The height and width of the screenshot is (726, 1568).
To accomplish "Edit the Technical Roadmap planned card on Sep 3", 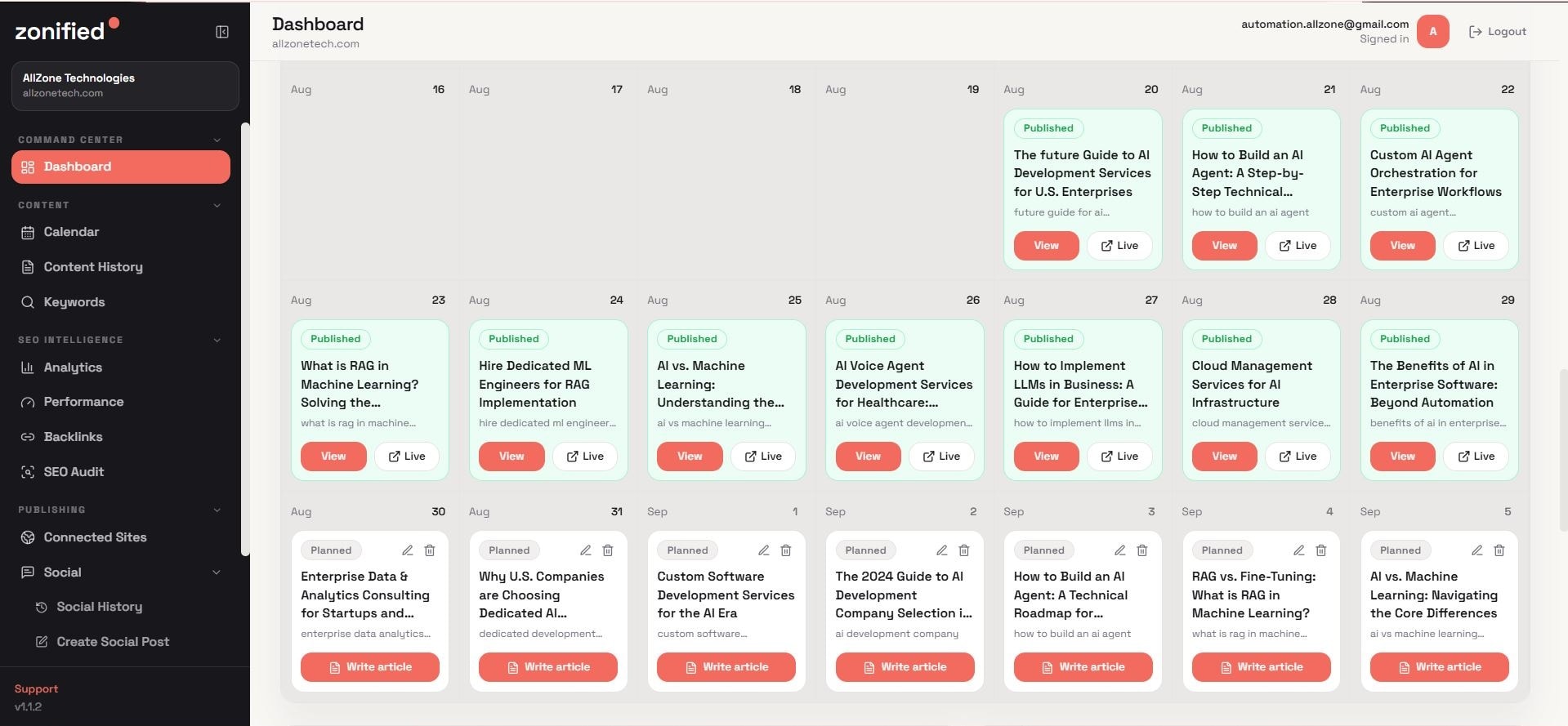I will click(x=1120, y=550).
